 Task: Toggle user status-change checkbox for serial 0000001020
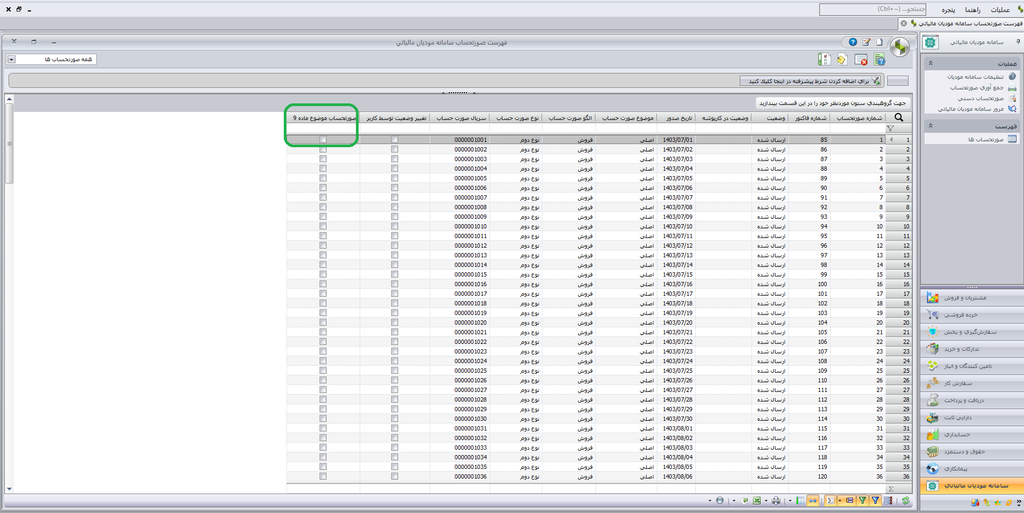(x=394, y=322)
